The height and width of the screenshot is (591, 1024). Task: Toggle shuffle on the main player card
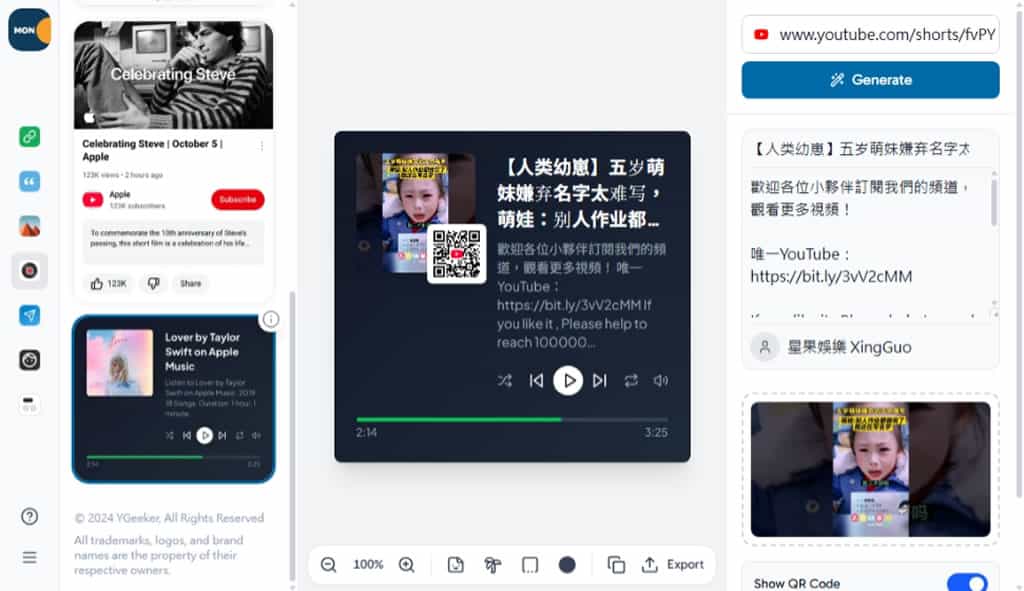[505, 380]
